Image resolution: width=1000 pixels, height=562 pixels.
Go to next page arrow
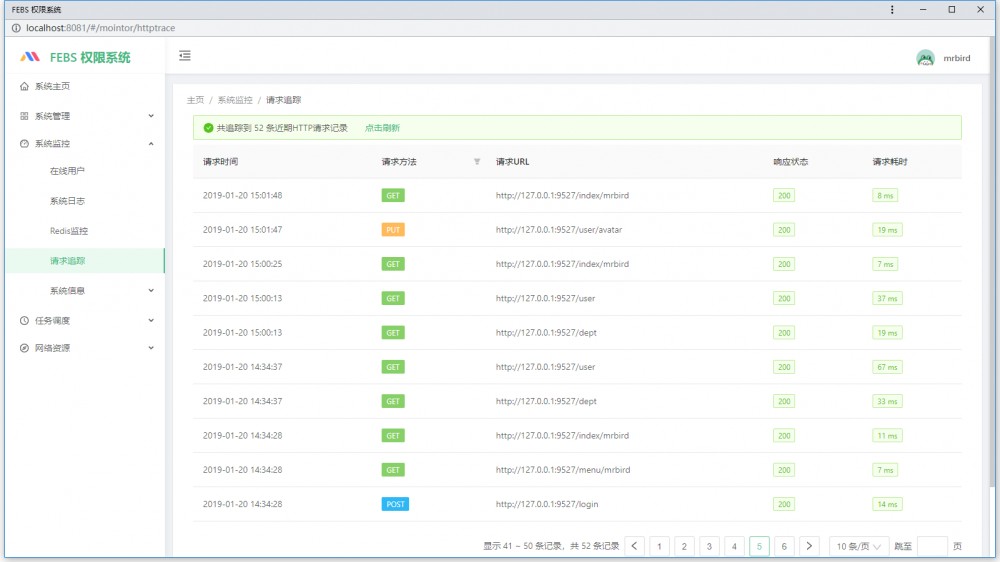tap(809, 546)
